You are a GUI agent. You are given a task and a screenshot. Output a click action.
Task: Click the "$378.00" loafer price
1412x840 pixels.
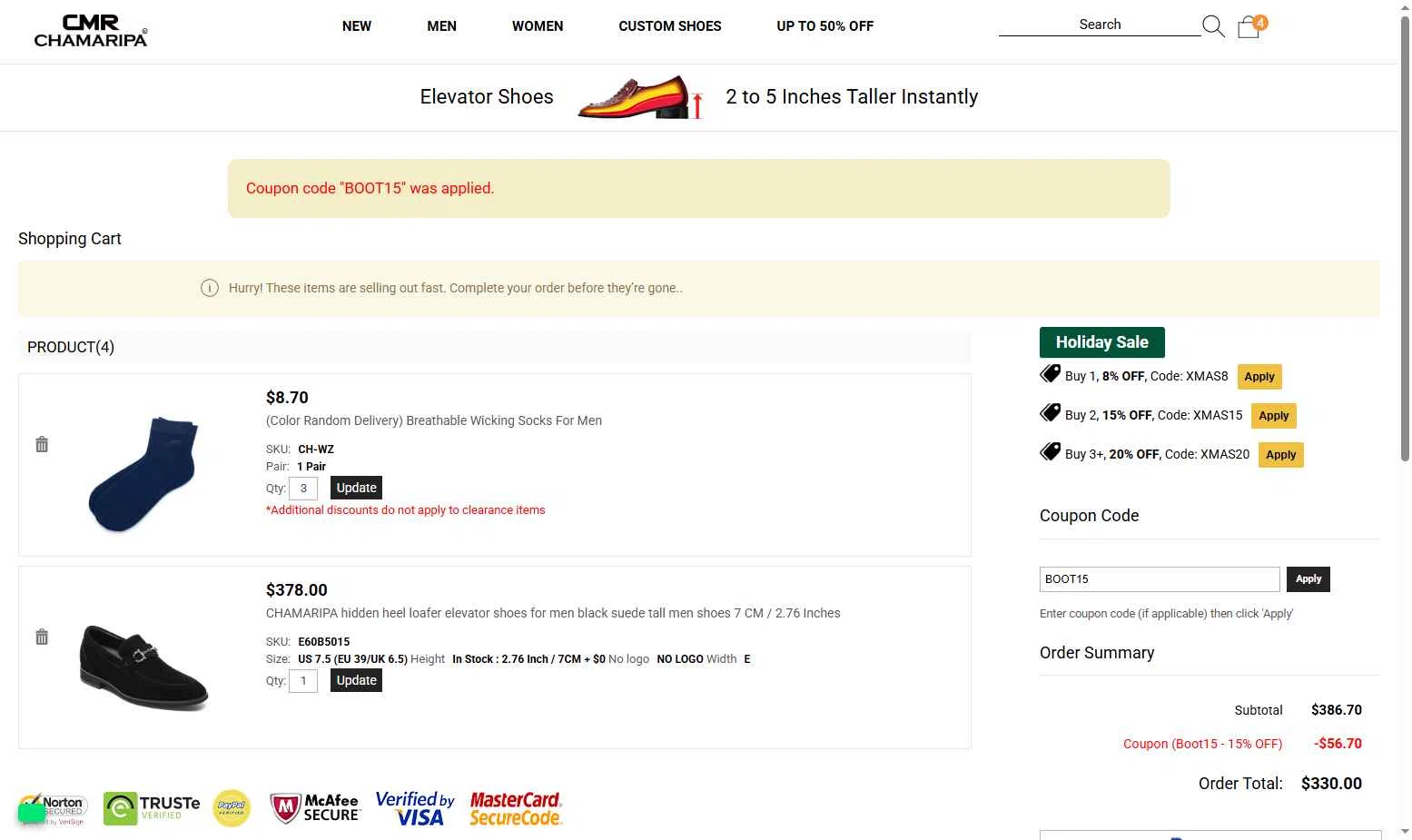click(297, 590)
